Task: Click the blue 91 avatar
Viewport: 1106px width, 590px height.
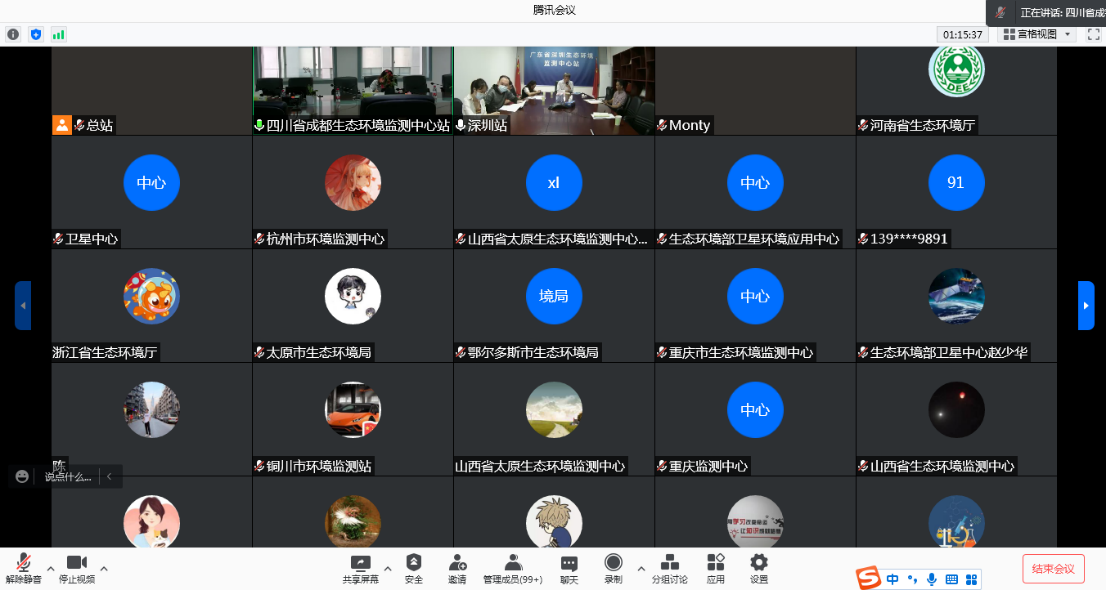Action: pos(956,183)
